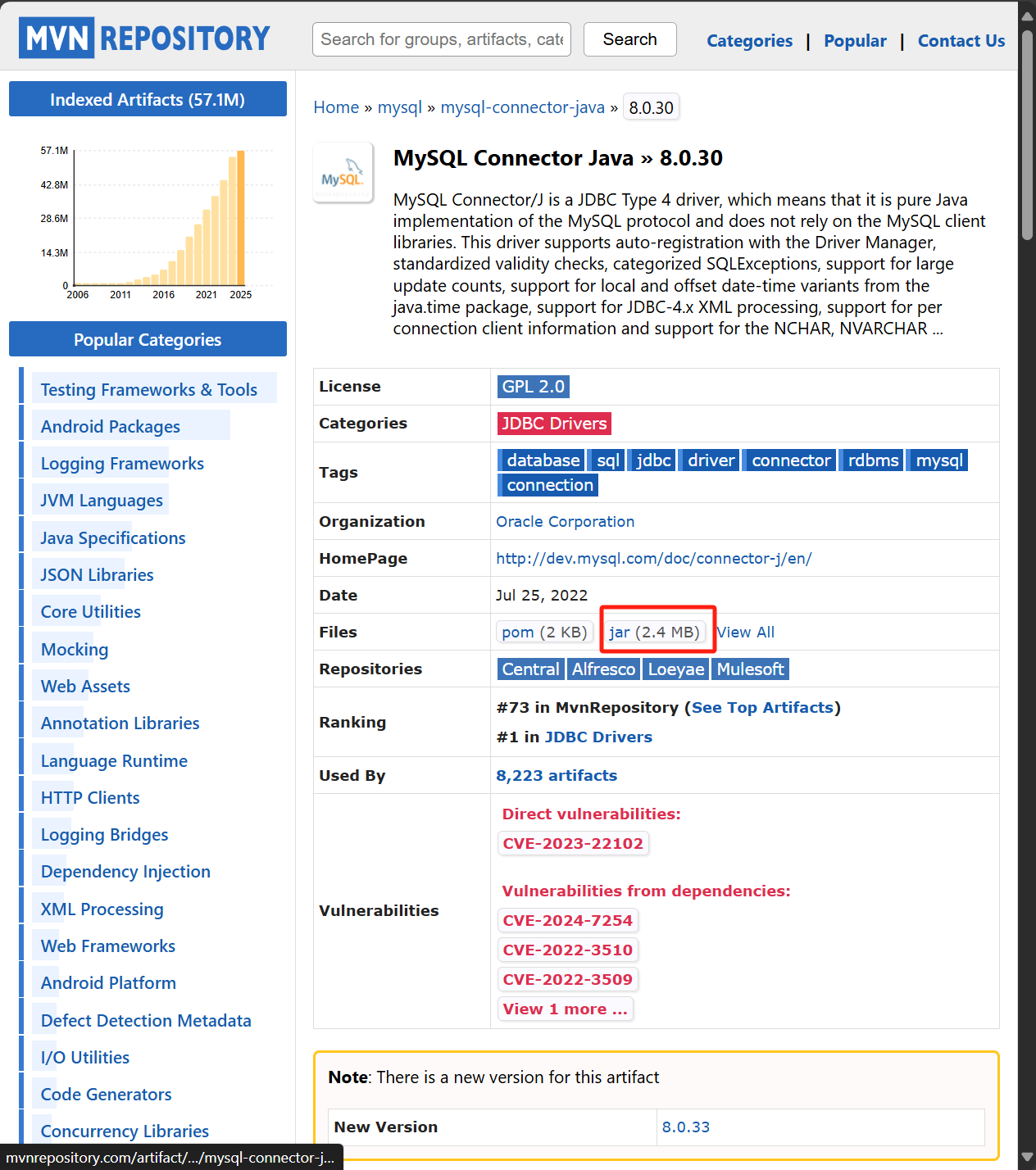This screenshot has height=1170, width=1036.
Task: Open Oracle Corporation organization link
Action: [565, 522]
